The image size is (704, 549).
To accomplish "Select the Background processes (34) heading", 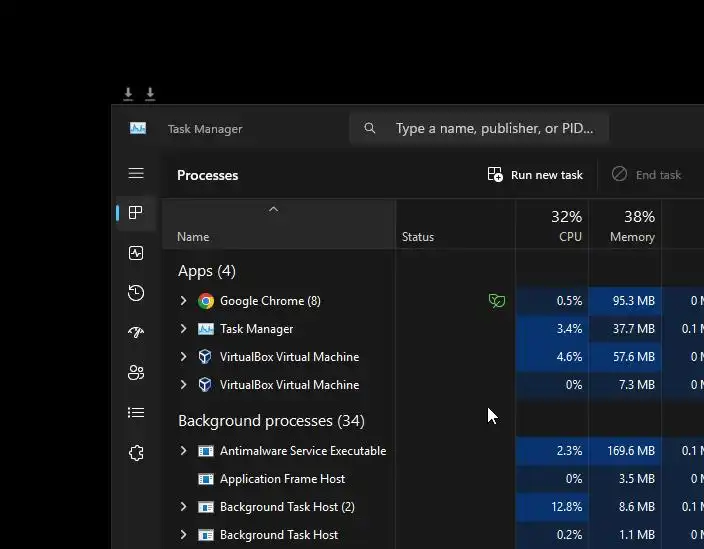I will [271, 421].
